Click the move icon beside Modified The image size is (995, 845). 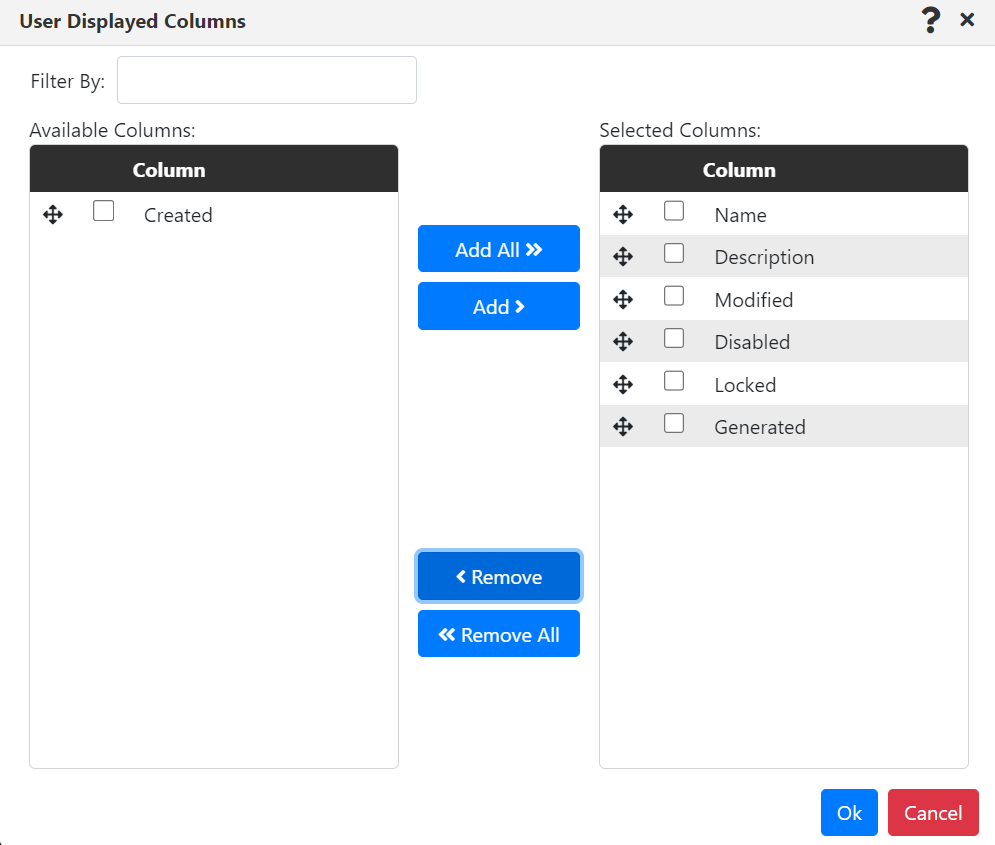(623, 298)
